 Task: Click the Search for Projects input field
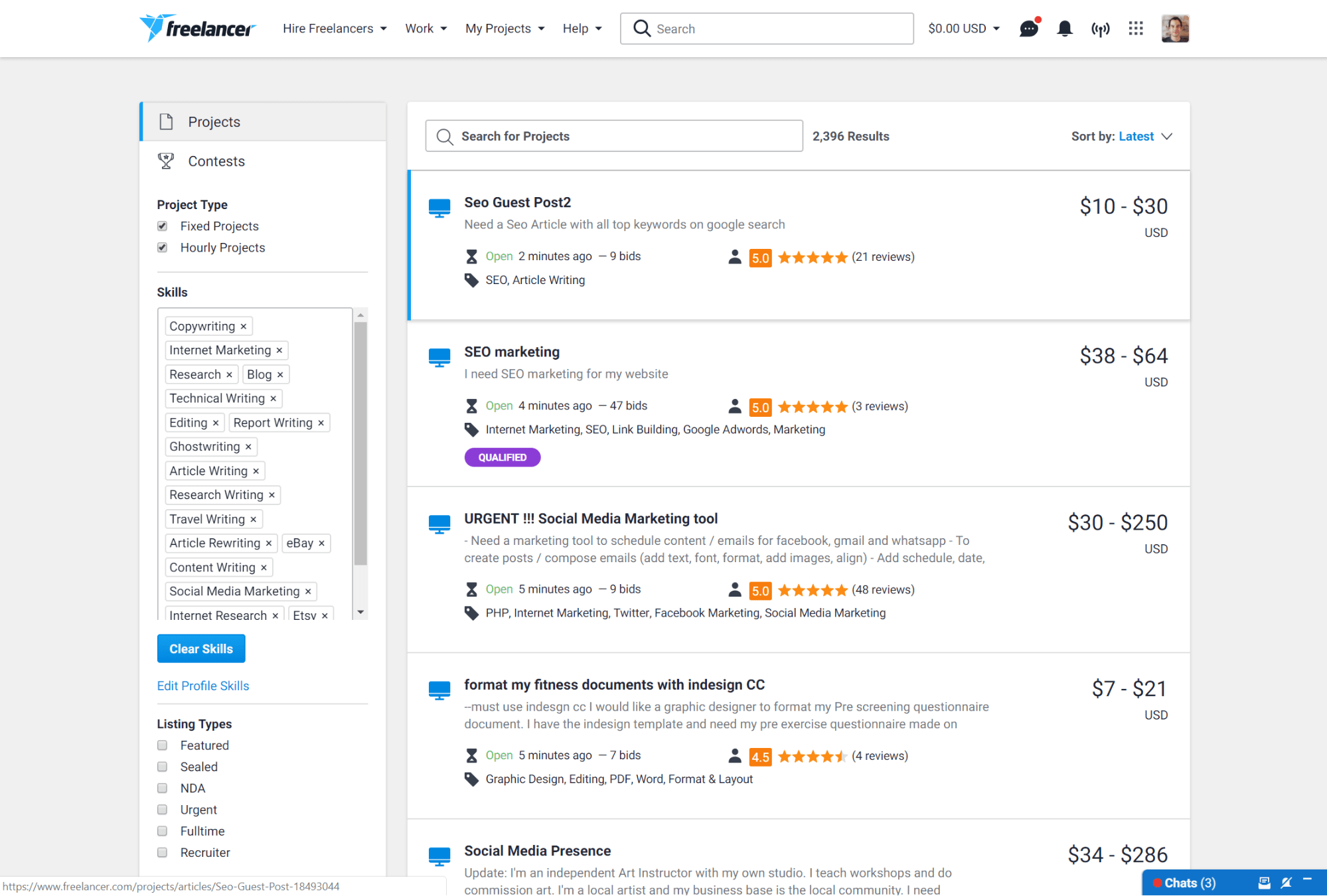[615, 136]
